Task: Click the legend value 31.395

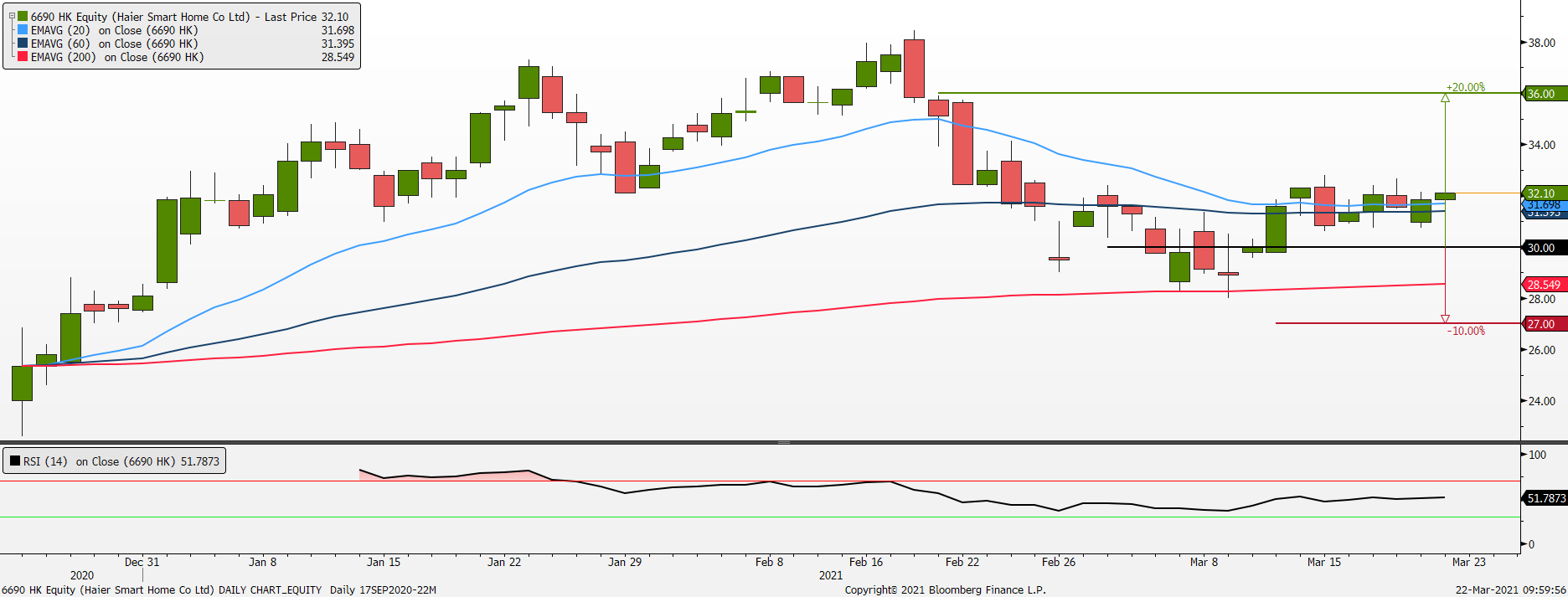Action: coord(338,44)
